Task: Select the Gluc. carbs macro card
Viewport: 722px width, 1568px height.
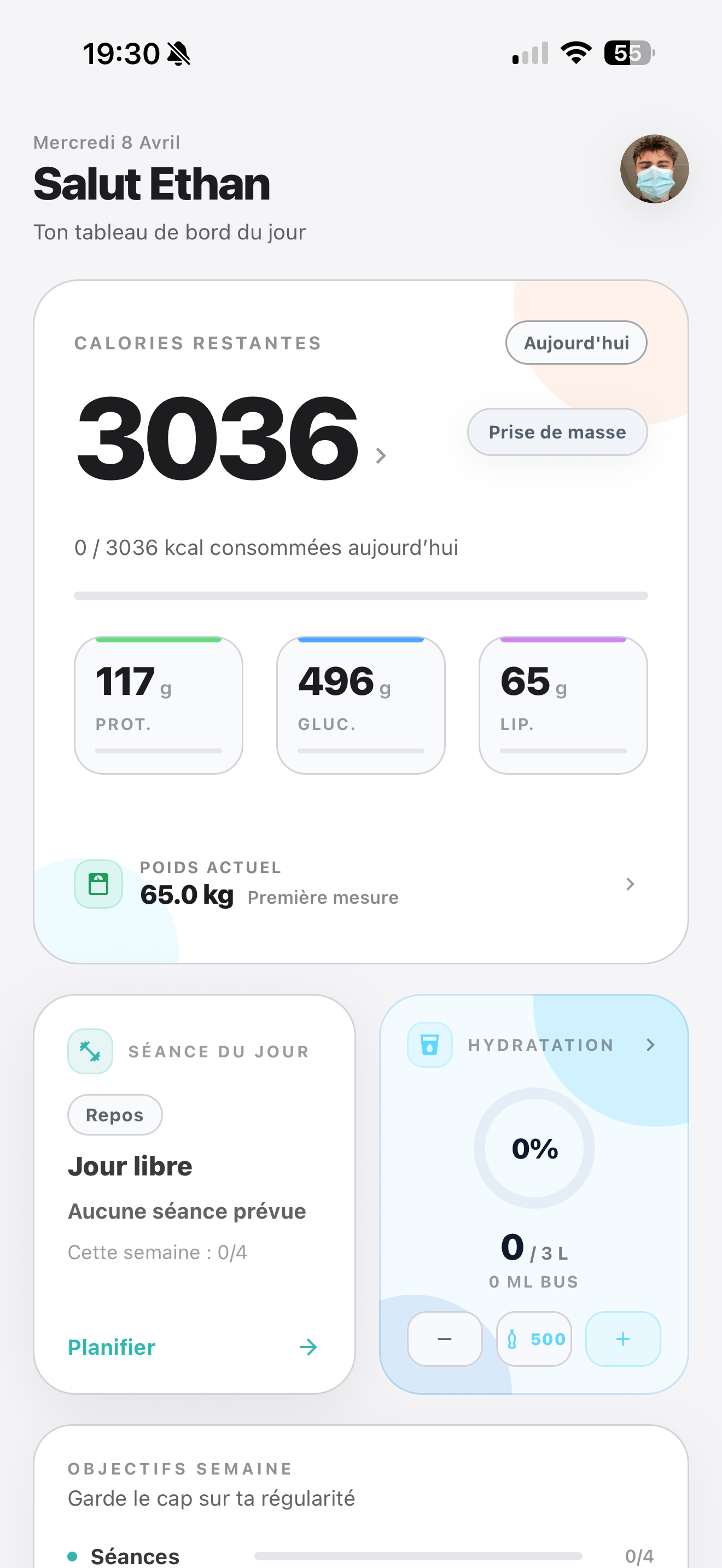Action: point(360,705)
